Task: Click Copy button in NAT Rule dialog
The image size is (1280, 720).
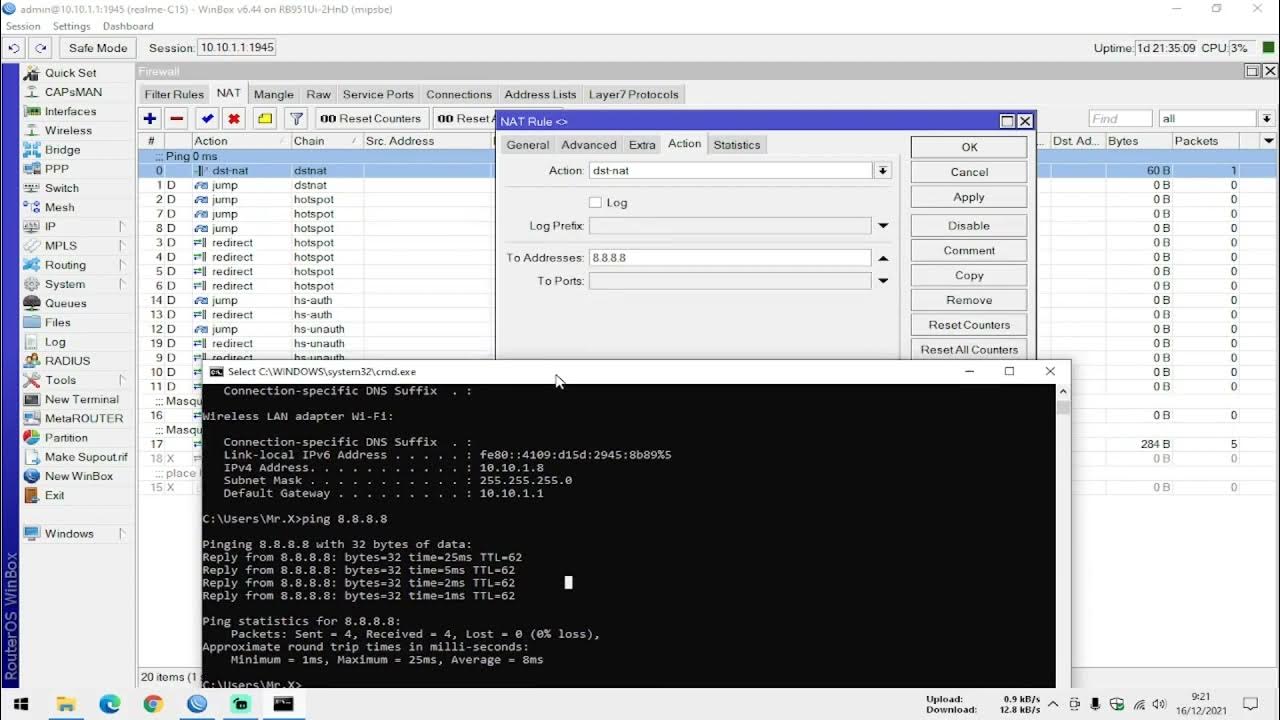Action: (x=969, y=275)
